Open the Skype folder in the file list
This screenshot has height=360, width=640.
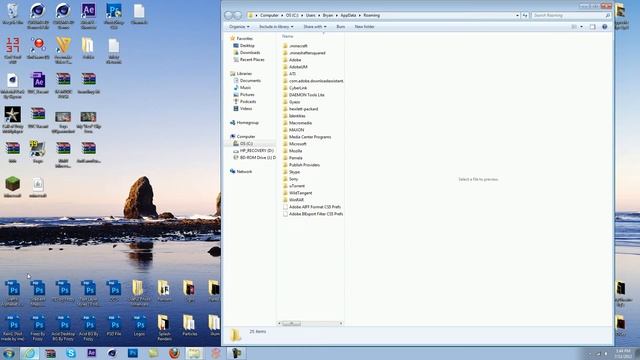pyautogui.click(x=294, y=172)
